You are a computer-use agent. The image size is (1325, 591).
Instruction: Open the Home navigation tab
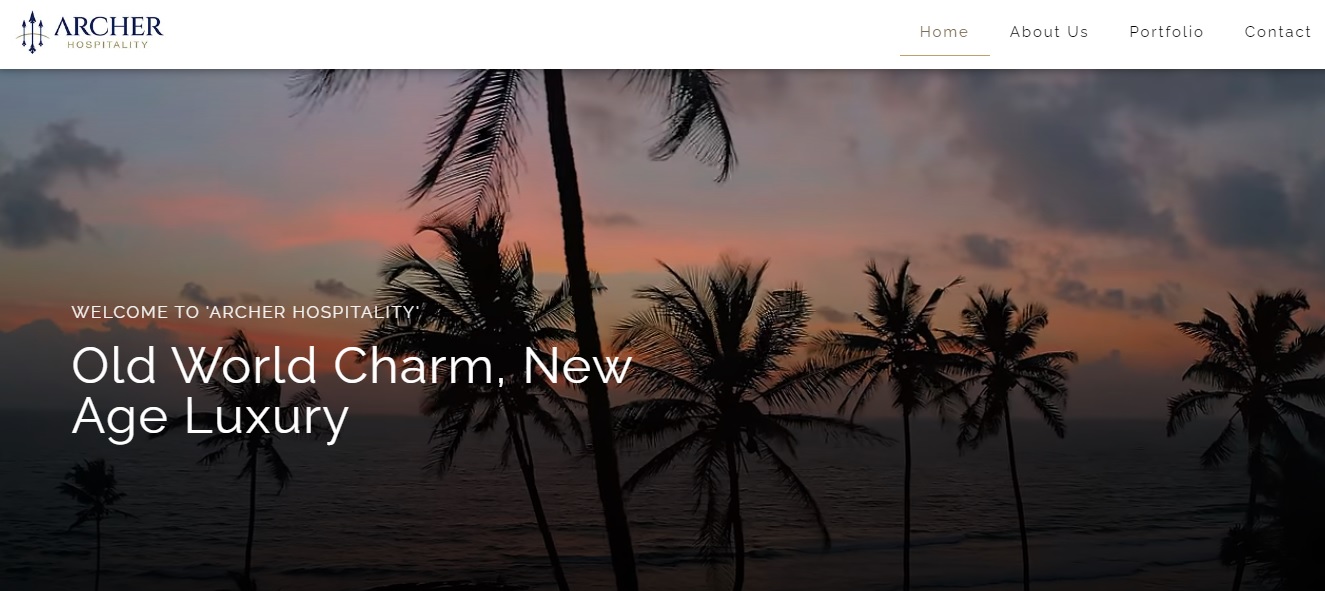944,32
